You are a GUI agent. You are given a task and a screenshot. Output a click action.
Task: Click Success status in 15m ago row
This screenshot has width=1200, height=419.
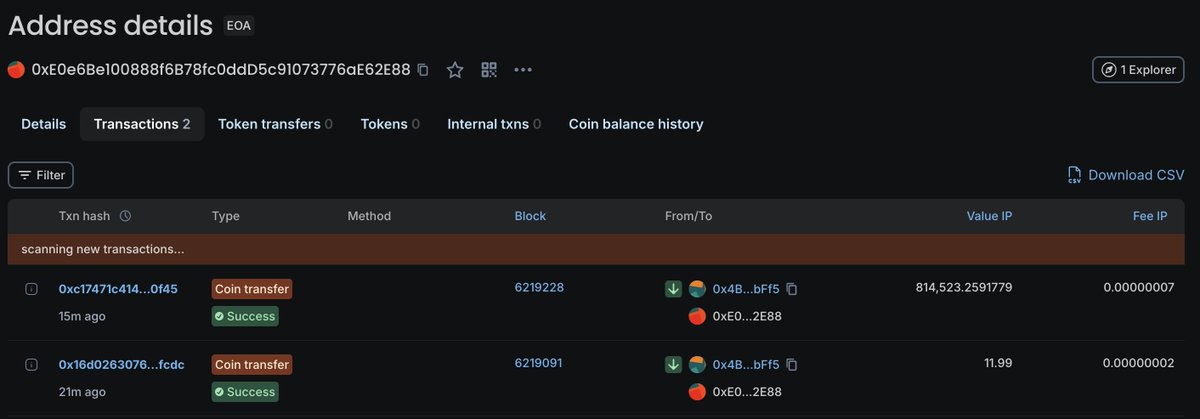(x=244, y=316)
